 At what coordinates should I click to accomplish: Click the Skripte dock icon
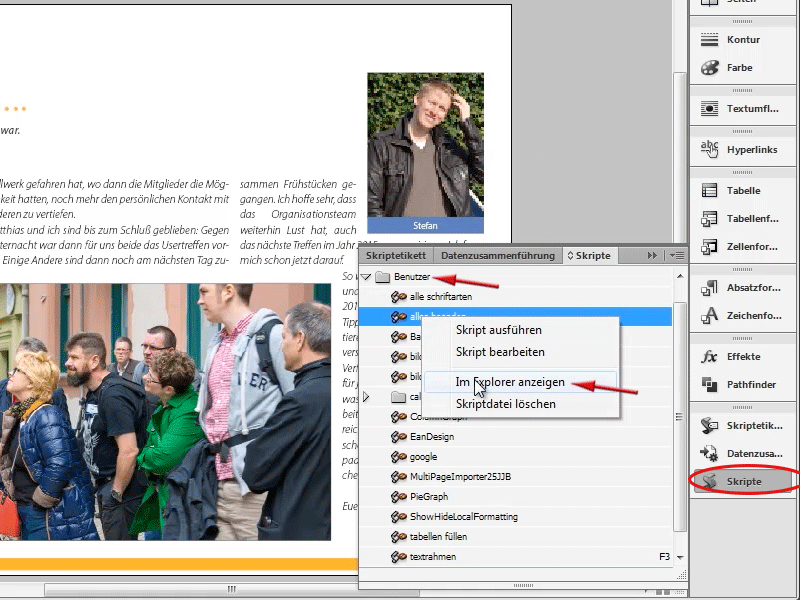709,481
